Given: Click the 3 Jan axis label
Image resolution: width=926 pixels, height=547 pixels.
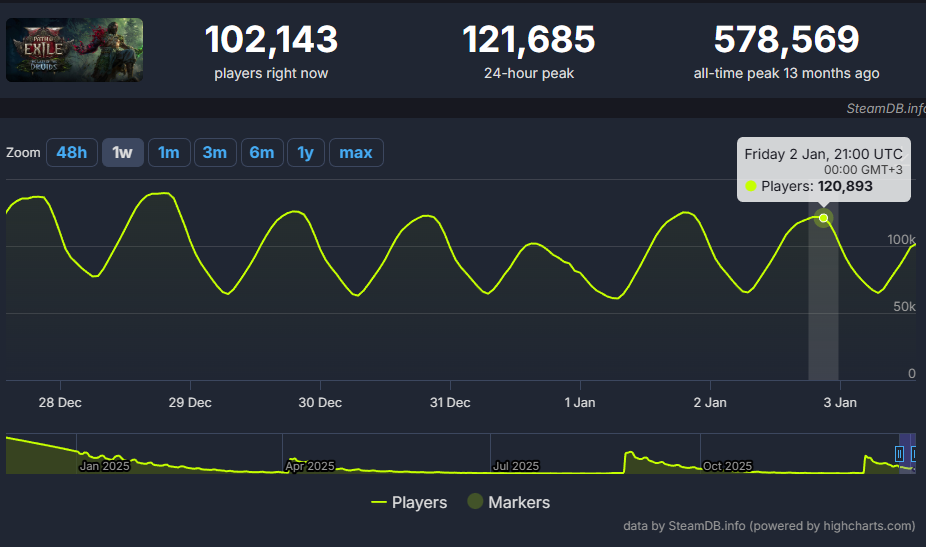Looking at the screenshot, I should click(x=840, y=402).
